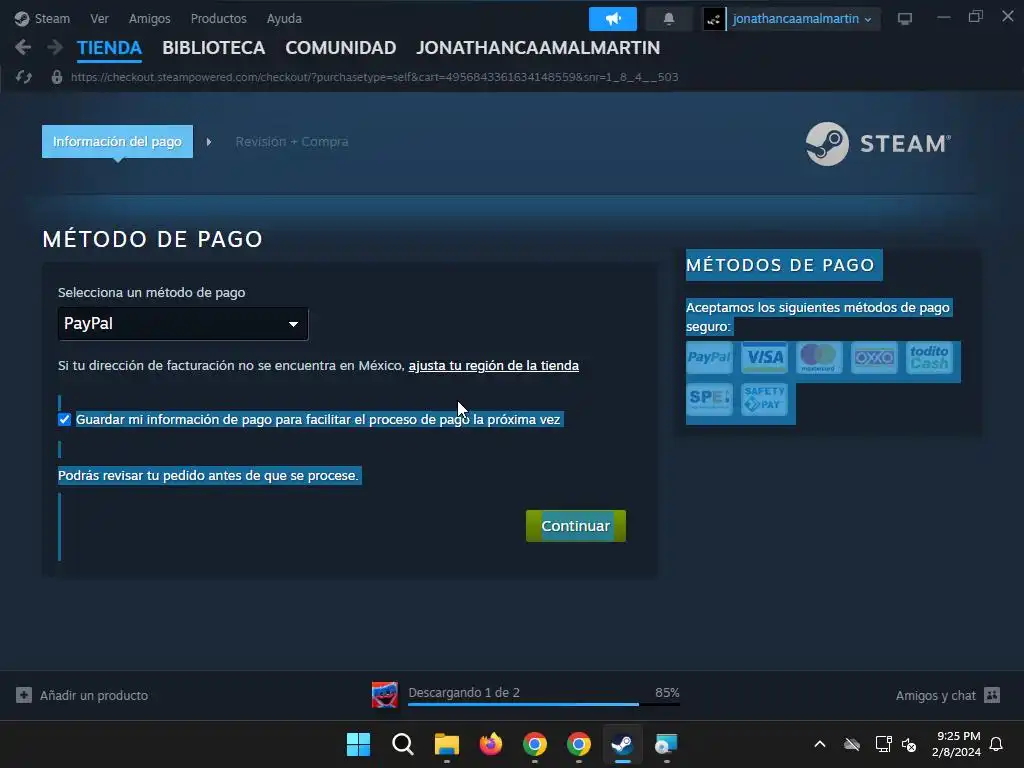Open the PayPal payment method dropdown
The image size is (1024, 768).
(x=183, y=324)
